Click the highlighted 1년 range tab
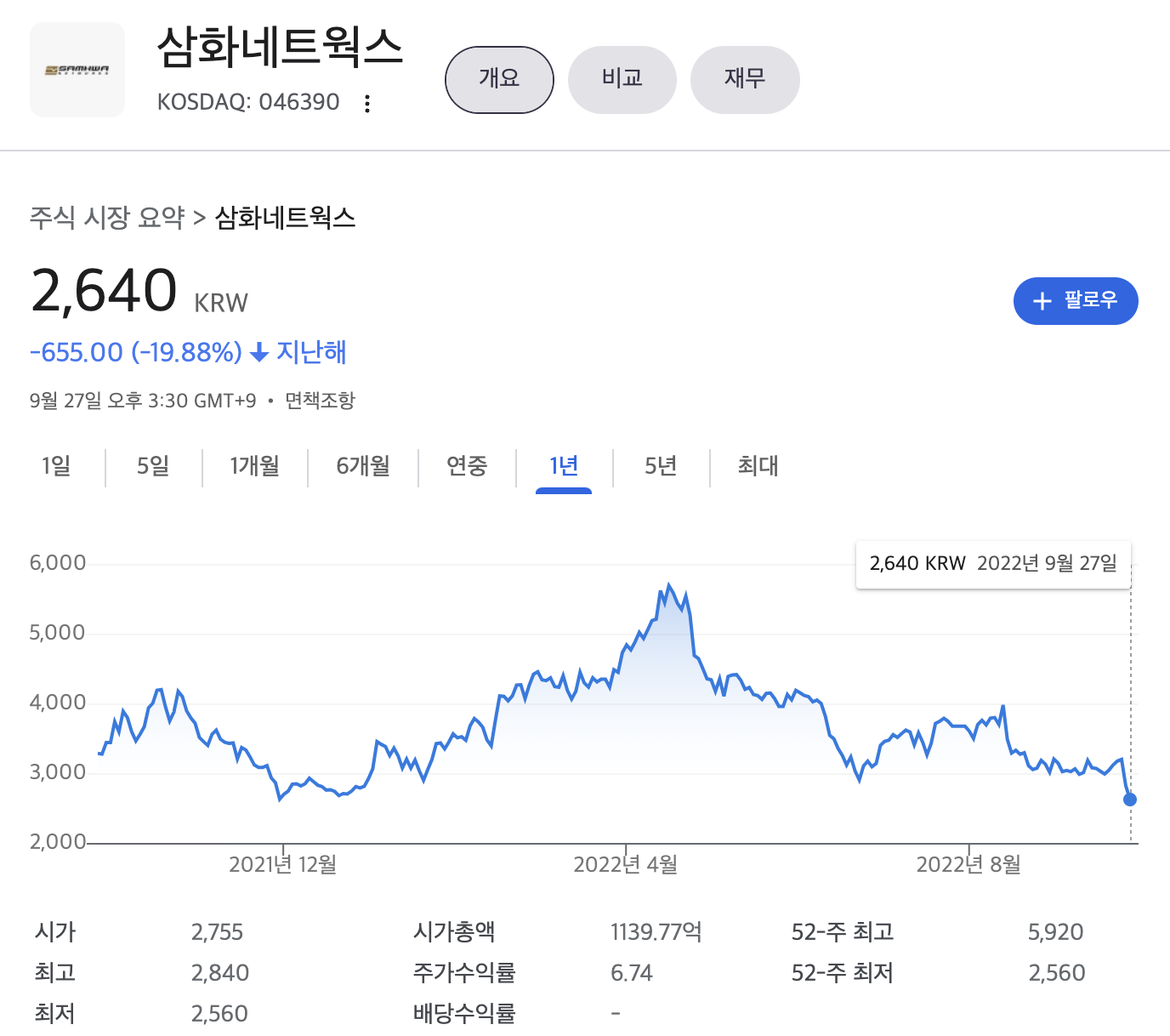The width and height of the screenshot is (1170, 1036). click(x=562, y=467)
